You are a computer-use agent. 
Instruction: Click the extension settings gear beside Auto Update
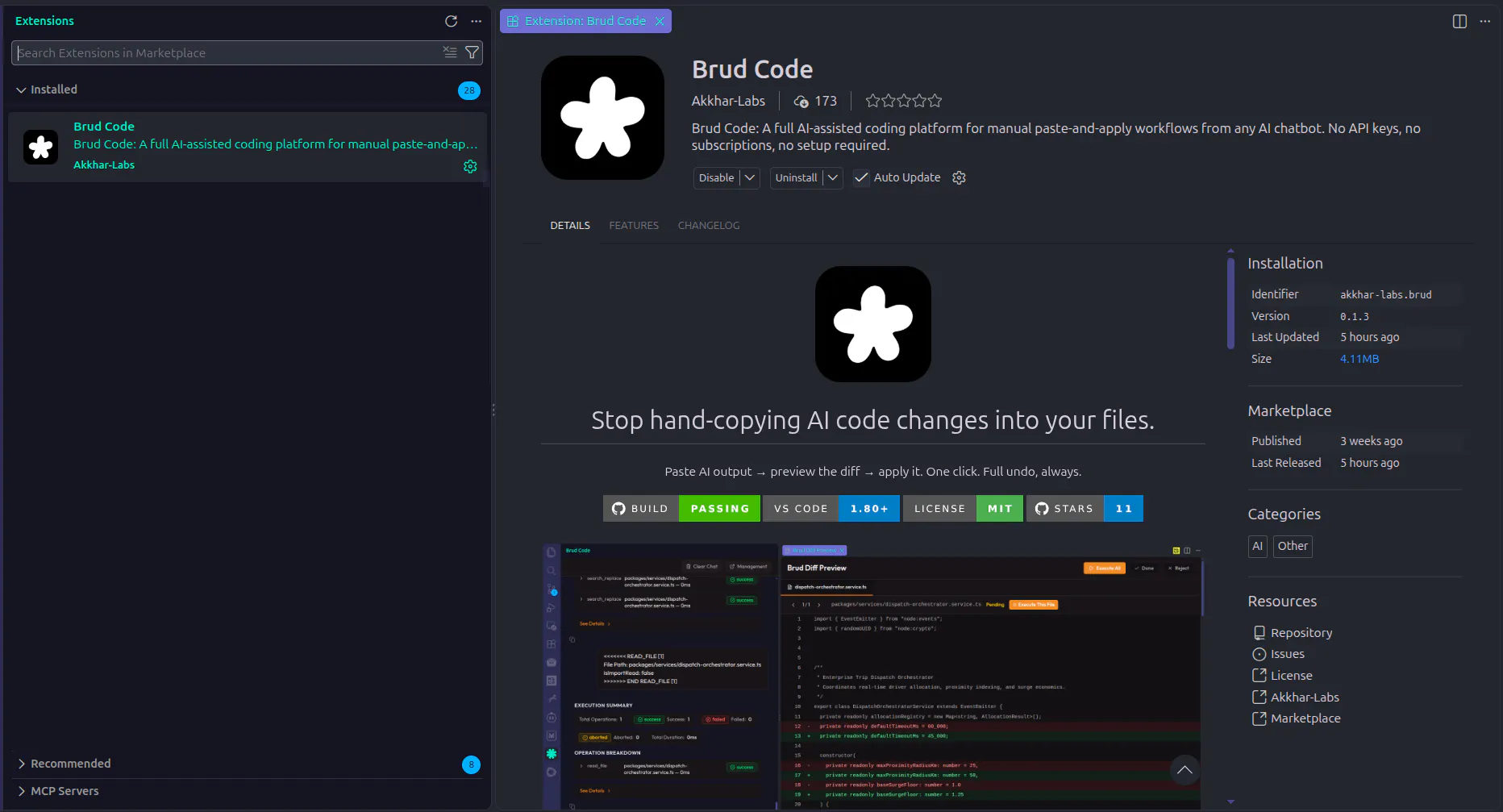tap(959, 177)
